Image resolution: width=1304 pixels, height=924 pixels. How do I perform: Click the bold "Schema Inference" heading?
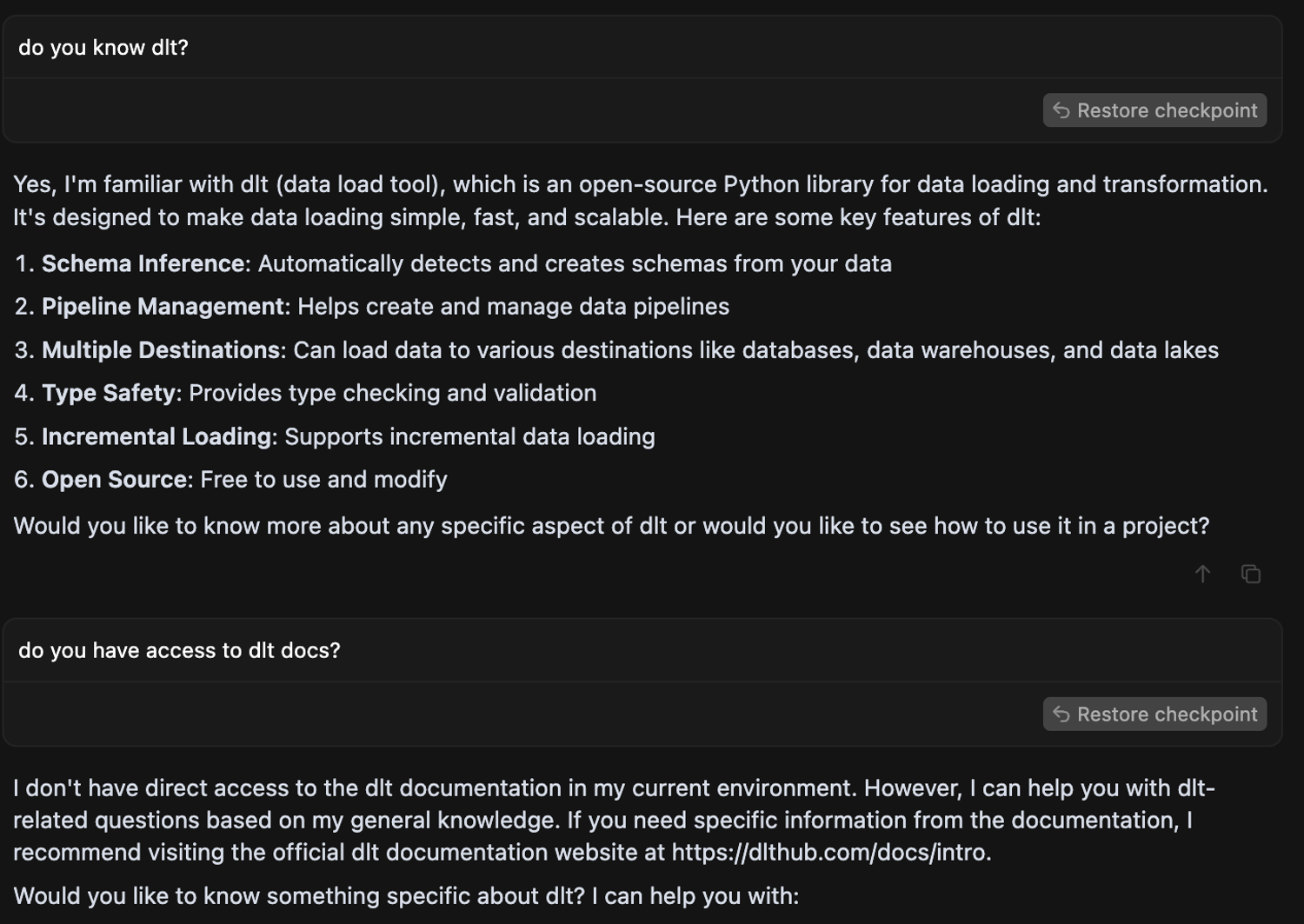pyautogui.click(x=143, y=263)
